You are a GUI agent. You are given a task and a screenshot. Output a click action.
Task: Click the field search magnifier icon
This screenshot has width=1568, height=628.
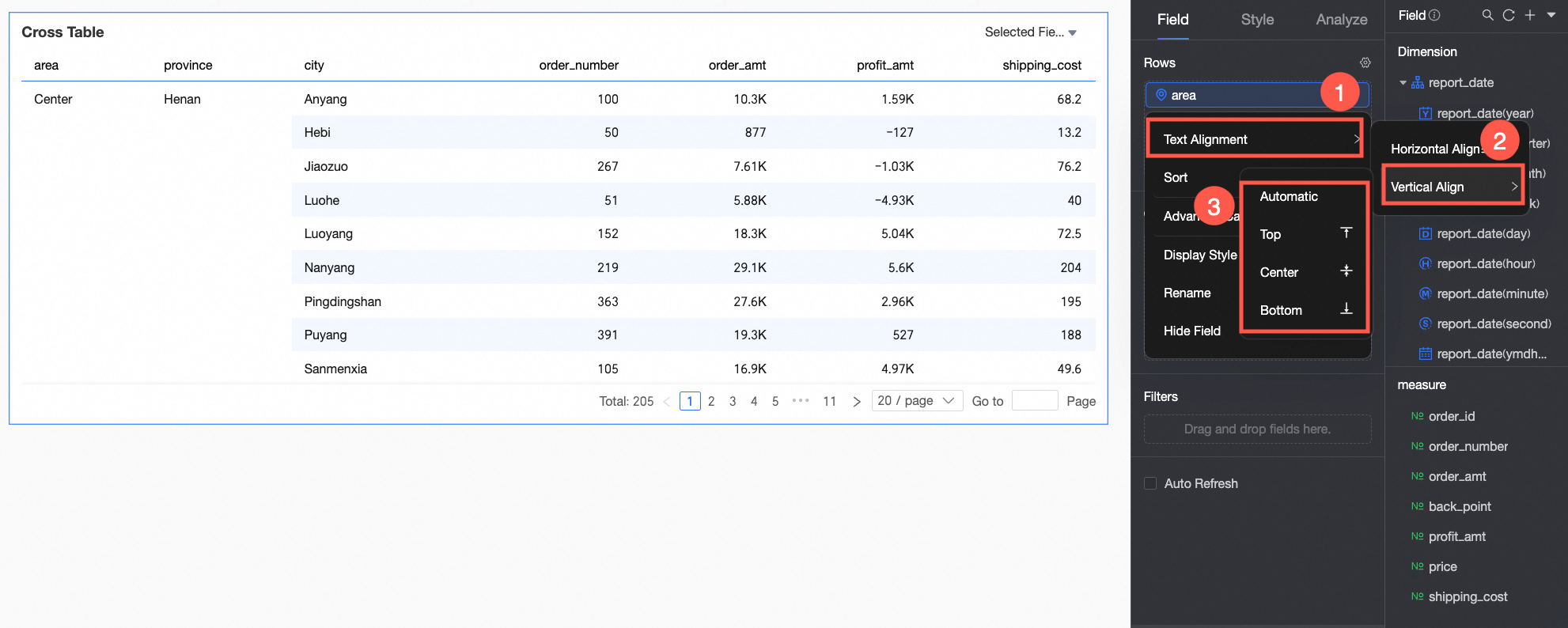(x=1487, y=15)
